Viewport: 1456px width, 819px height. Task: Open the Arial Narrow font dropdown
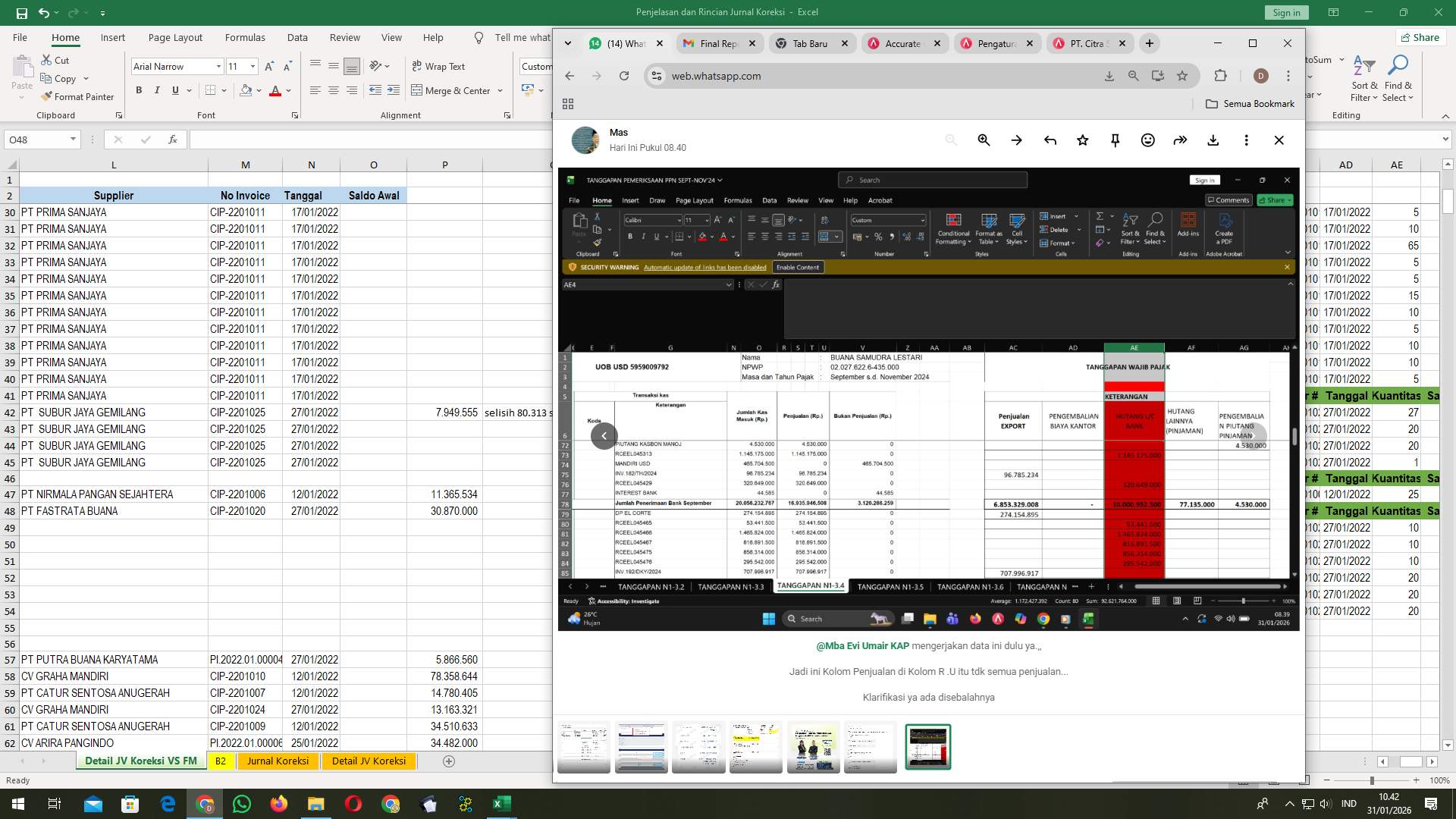click(218, 66)
